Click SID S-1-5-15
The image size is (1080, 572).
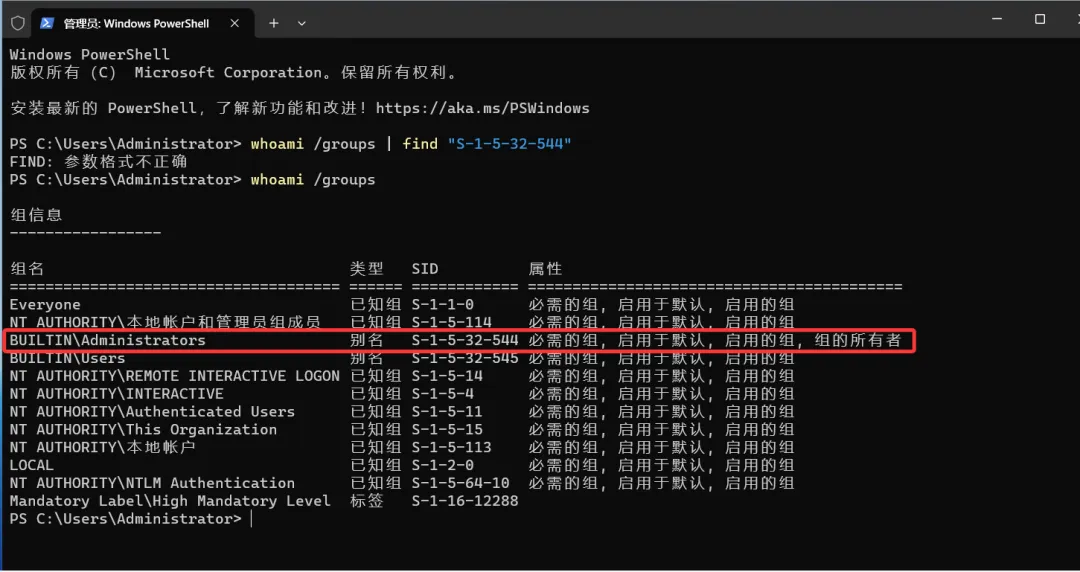click(447, 430)
